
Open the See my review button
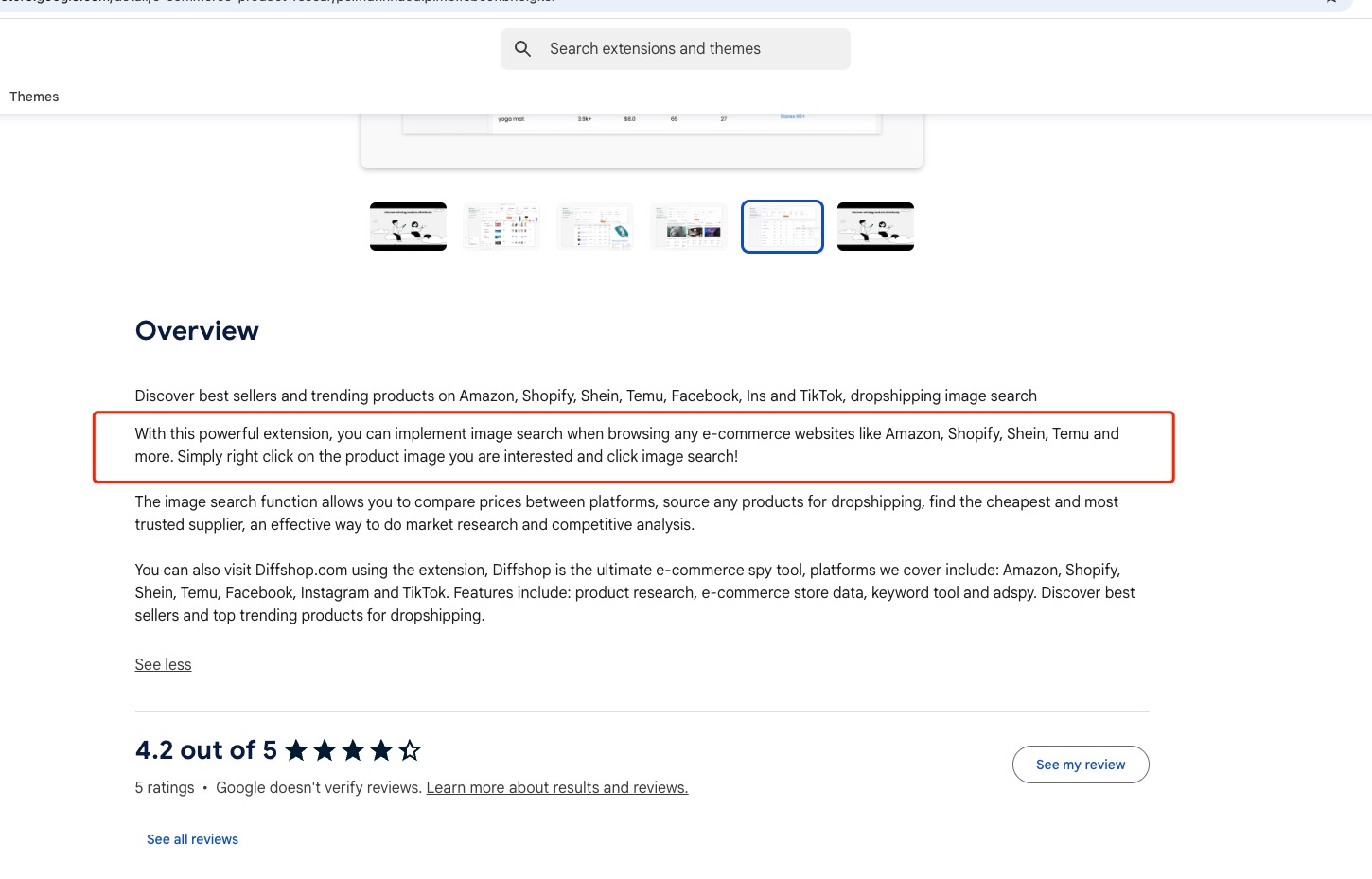[1081, 765]
